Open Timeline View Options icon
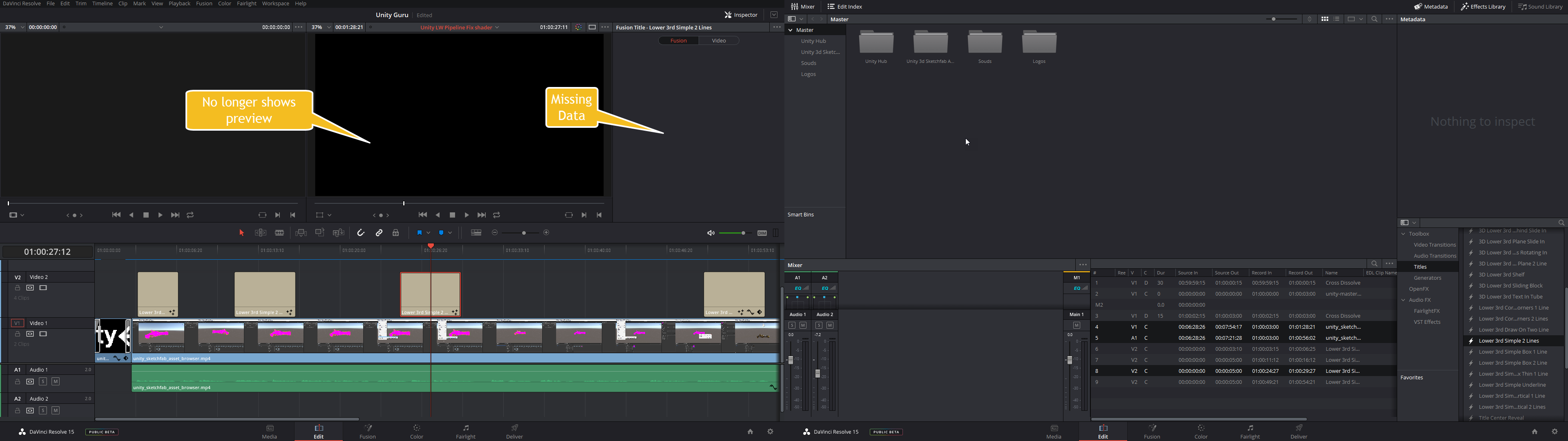Image resolution: width=1568 pixels, height=441 pixels. pos(477,233)
